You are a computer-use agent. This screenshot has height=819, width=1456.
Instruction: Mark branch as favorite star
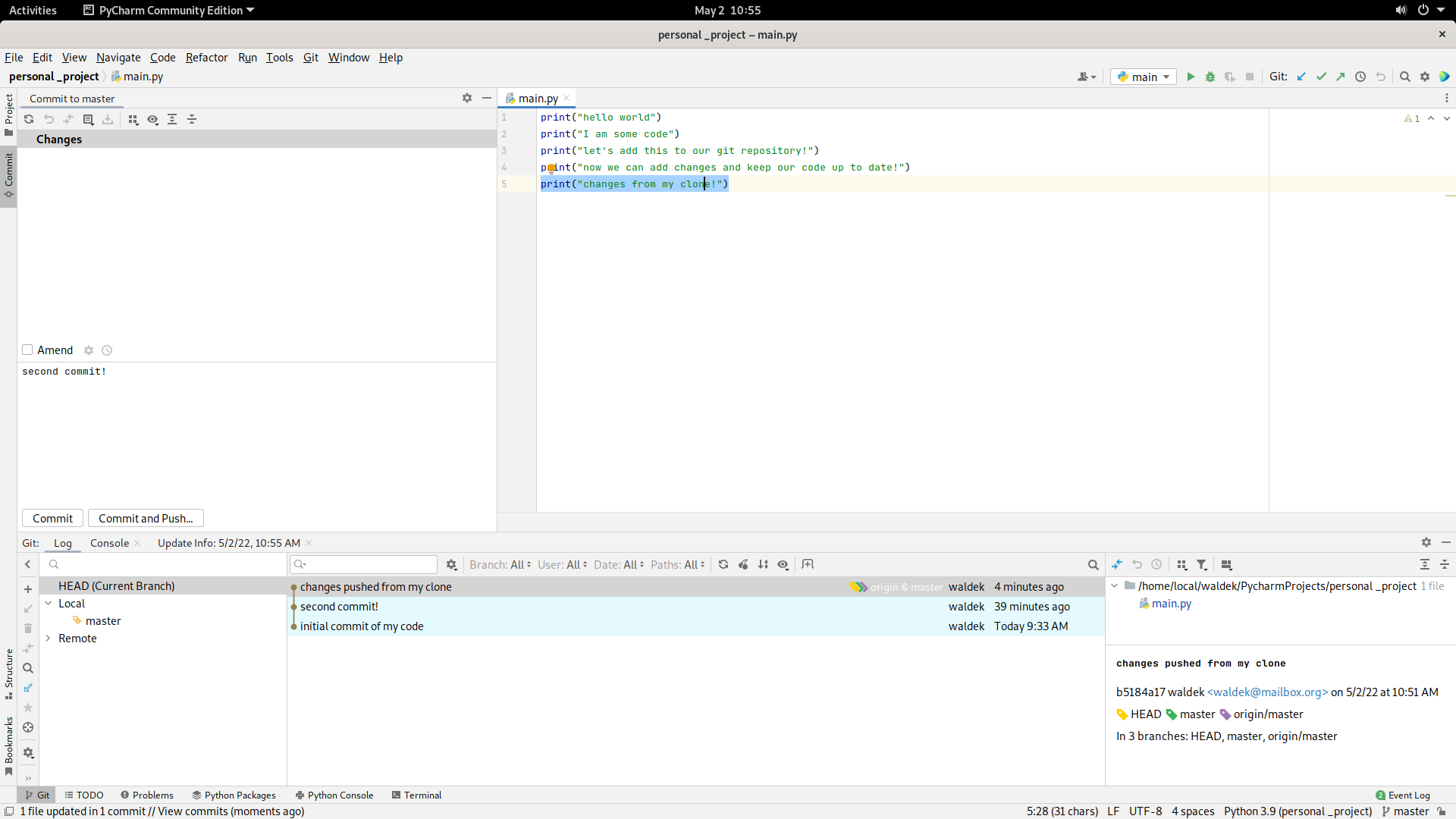[x=28, y=708]
